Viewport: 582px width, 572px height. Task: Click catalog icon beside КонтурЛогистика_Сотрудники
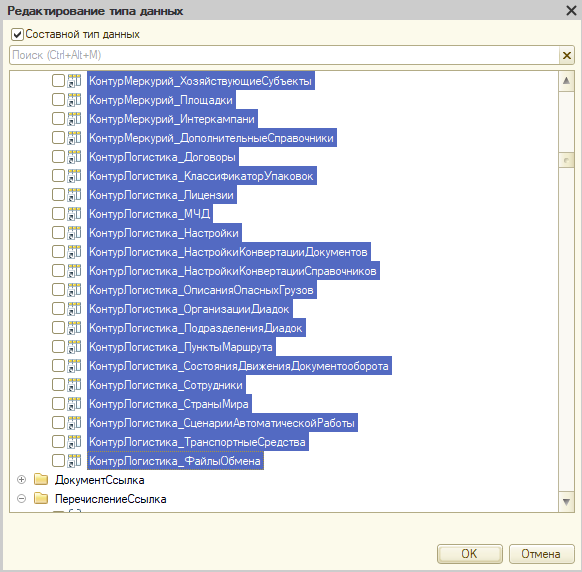(74, 385)
